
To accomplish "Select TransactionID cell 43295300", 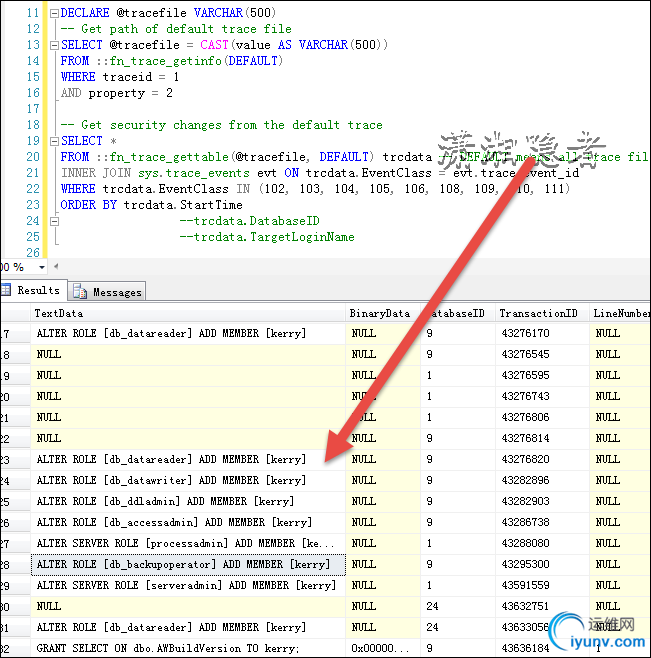I will 542,564.
